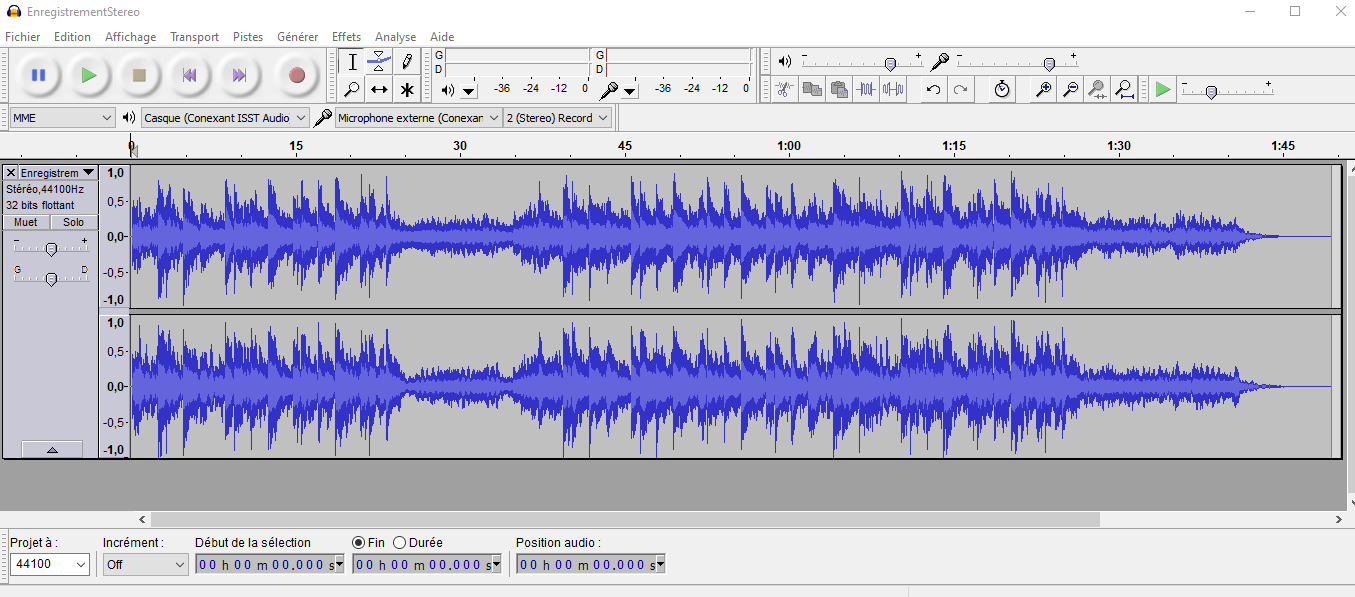
Task: Select the Fin radio button
Action: (359, 543)
